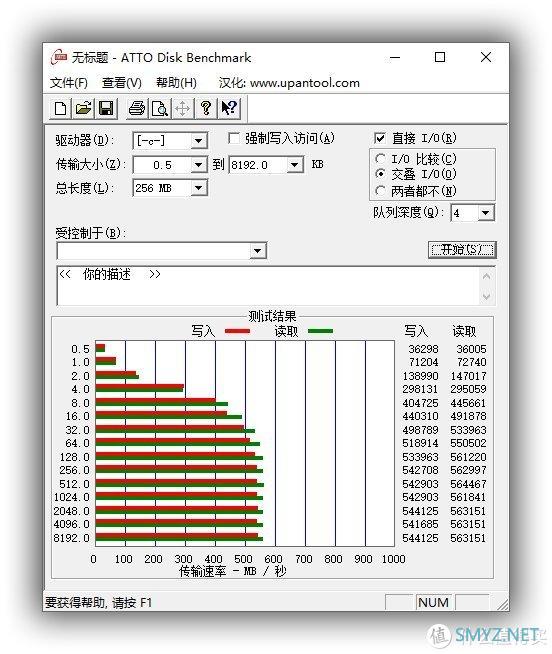This screenshot has width=552, height=654.
Task: Close the ATTO Disk Benchmark window
Action: (x=486, y=57)
